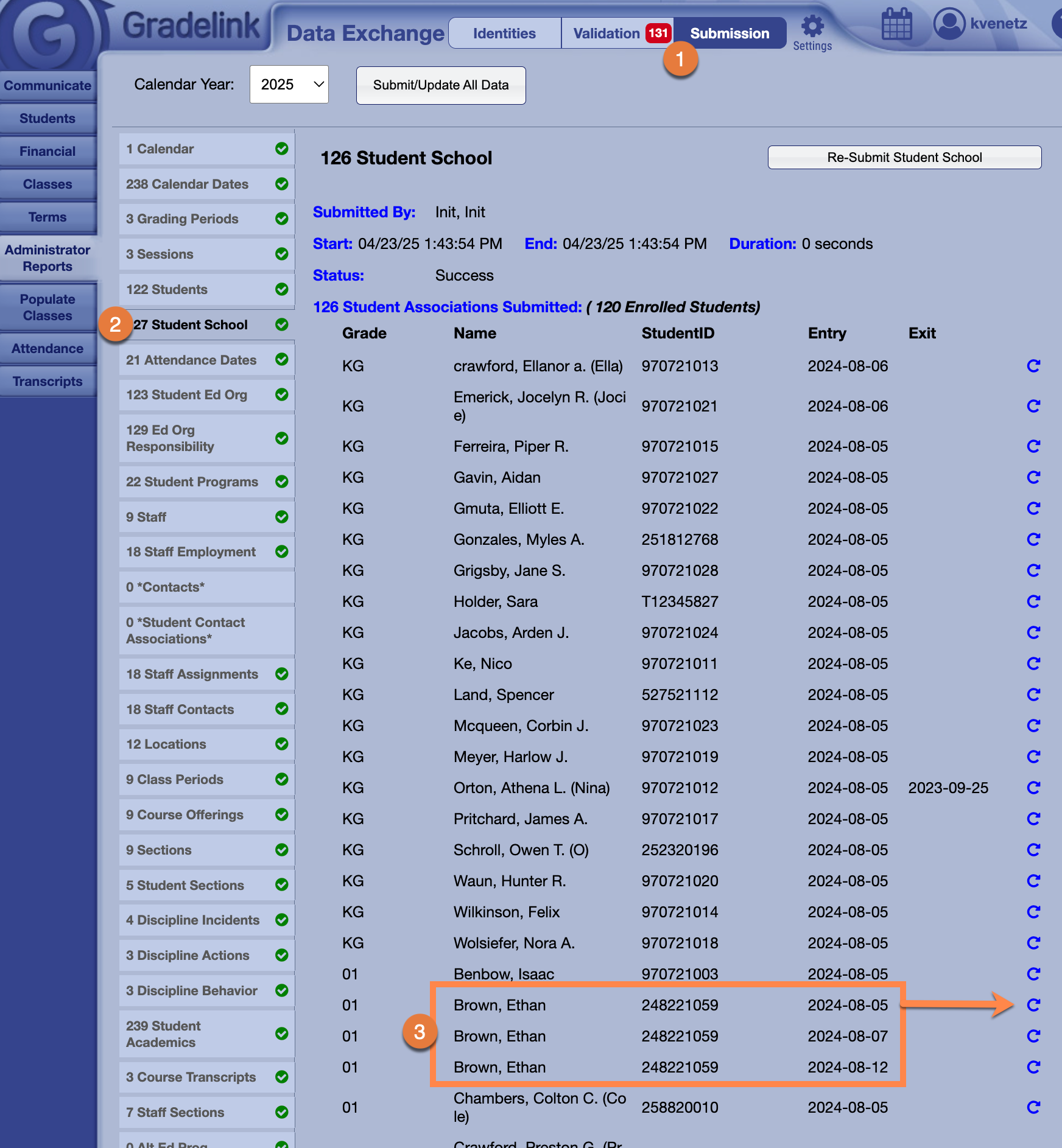Select 0 *Contacts* item
This screenshot has height=1148, width=1062.
207,587
